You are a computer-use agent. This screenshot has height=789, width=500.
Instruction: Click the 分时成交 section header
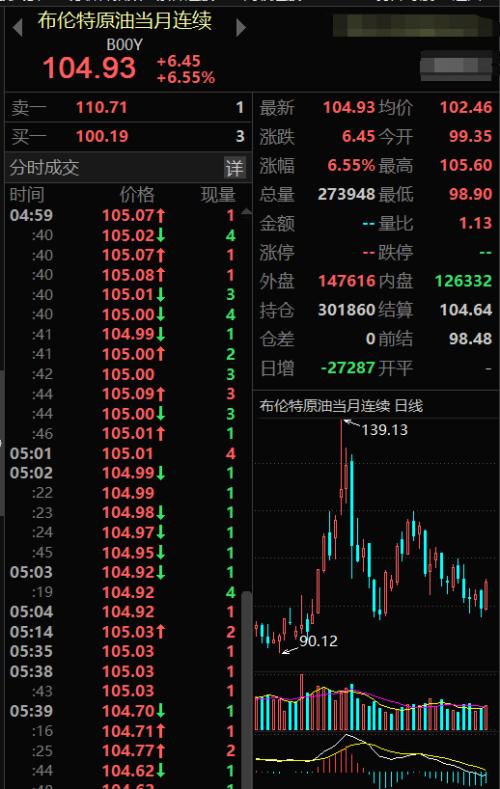(x=45, y=168)
